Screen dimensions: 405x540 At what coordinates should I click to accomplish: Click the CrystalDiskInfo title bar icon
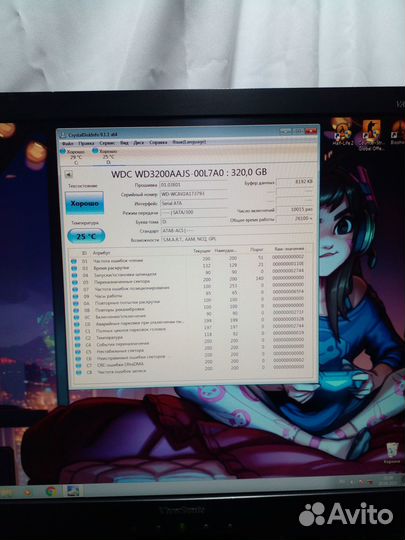63,135
